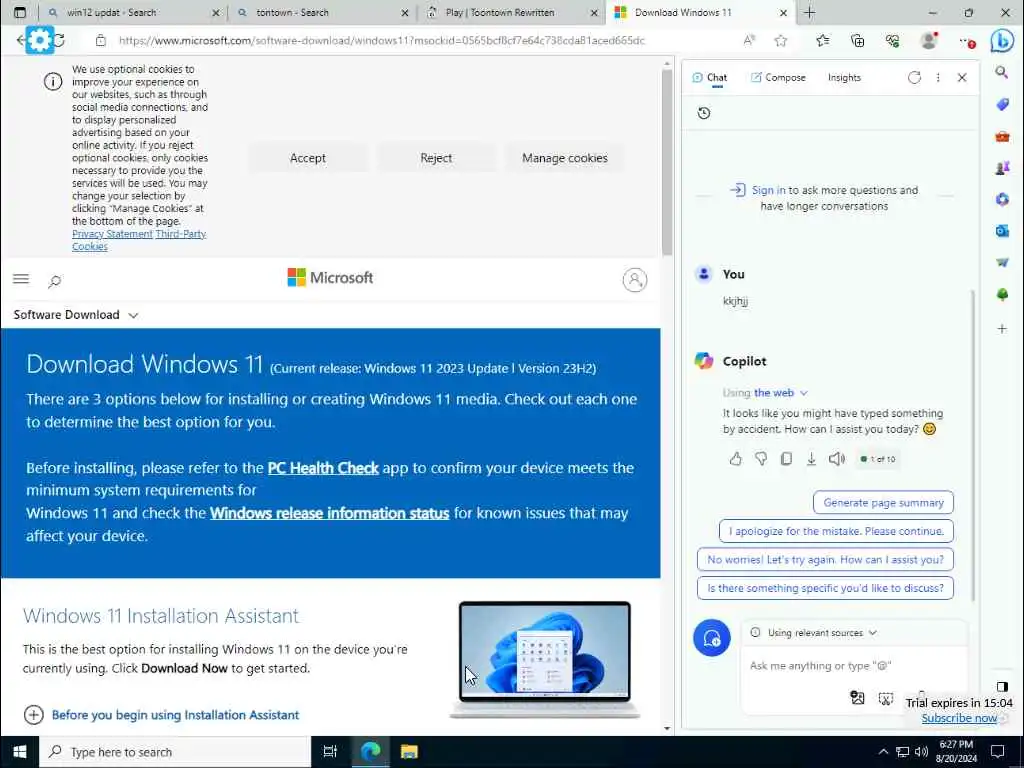This screenshot has height=768, width=1024.
Task: Refresh the Copilot pane
Action: click(x=914, y=77)
